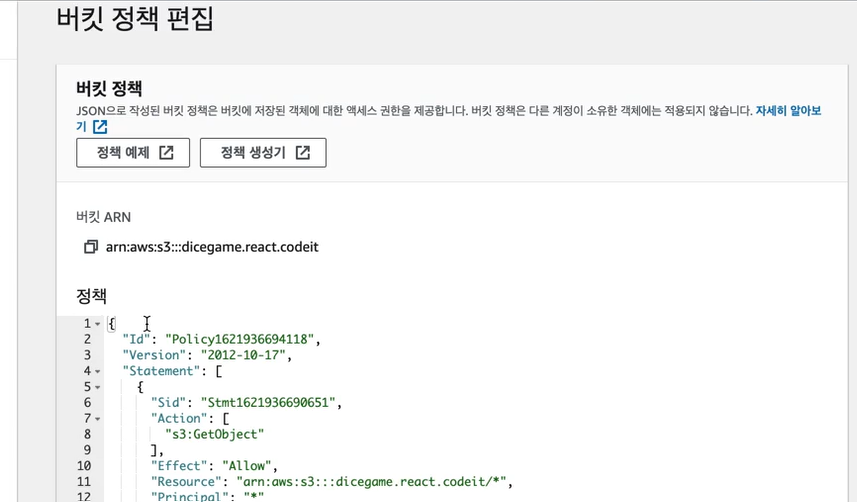The image size is (857, 502).
Task: Follow the 자세히 알아보기 link
Action: pos(788,111)
